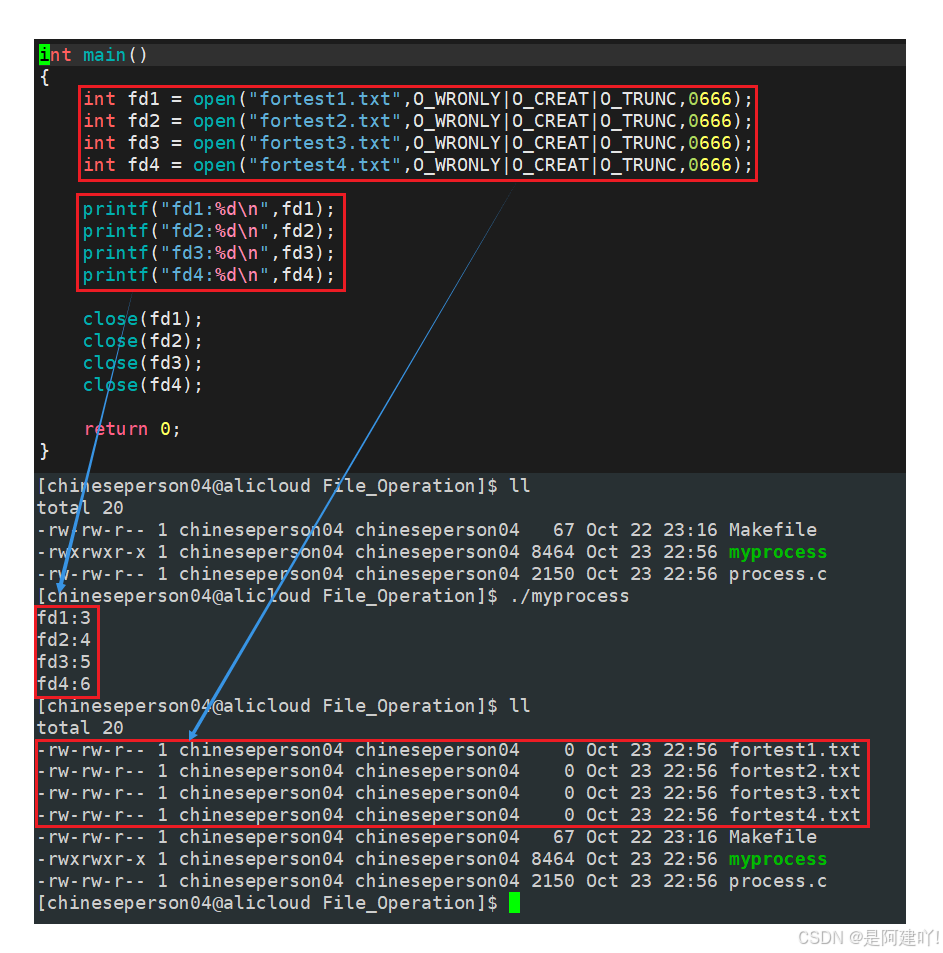Click the first 'total 20' output line
Image resolution: width=943 pixels, height=953 pixels.
(80, 507)
